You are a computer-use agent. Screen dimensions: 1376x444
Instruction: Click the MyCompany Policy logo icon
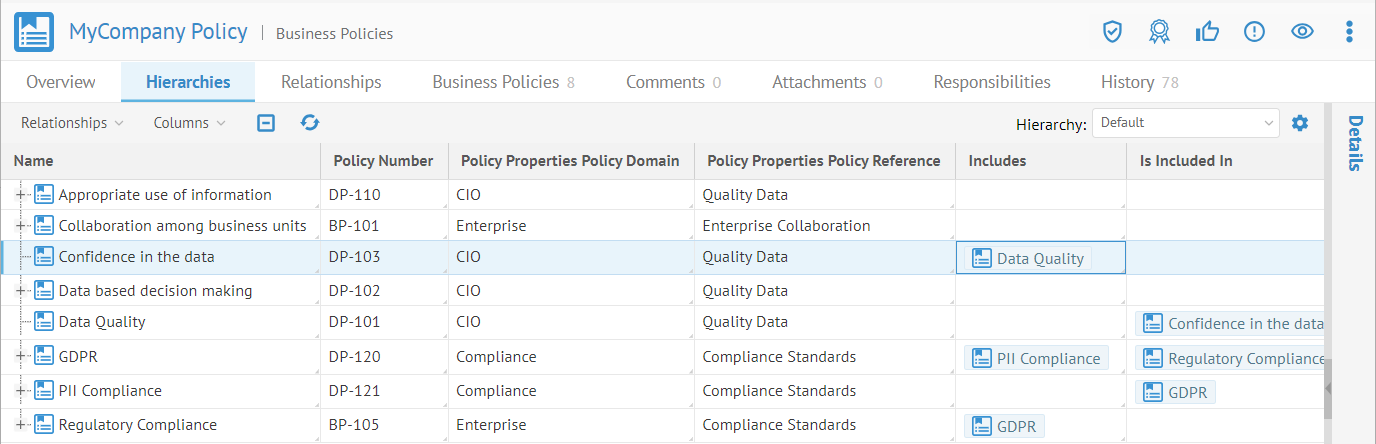(x=34, y=32)
